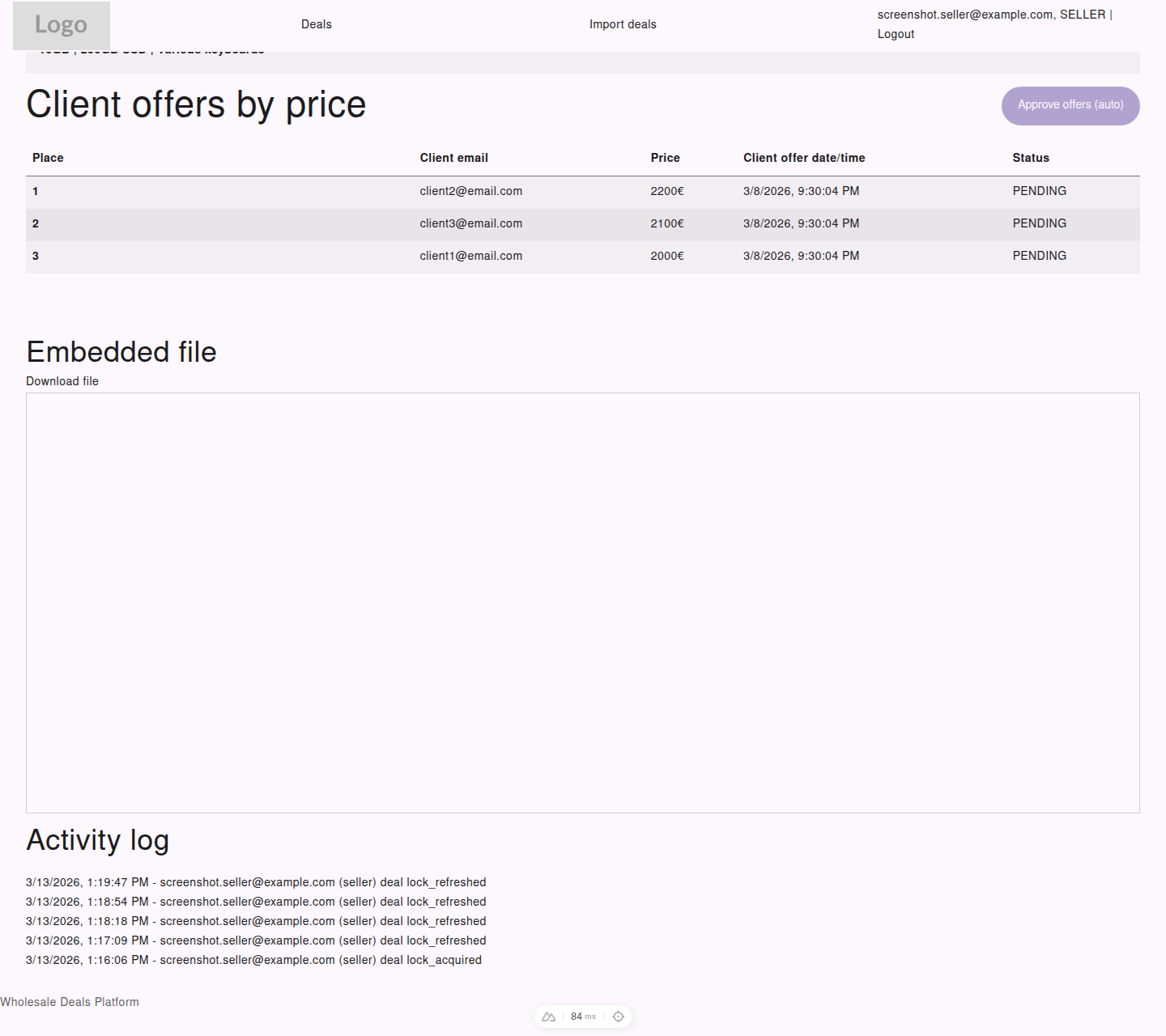Switch to the Import deals page

pos(623,24)
